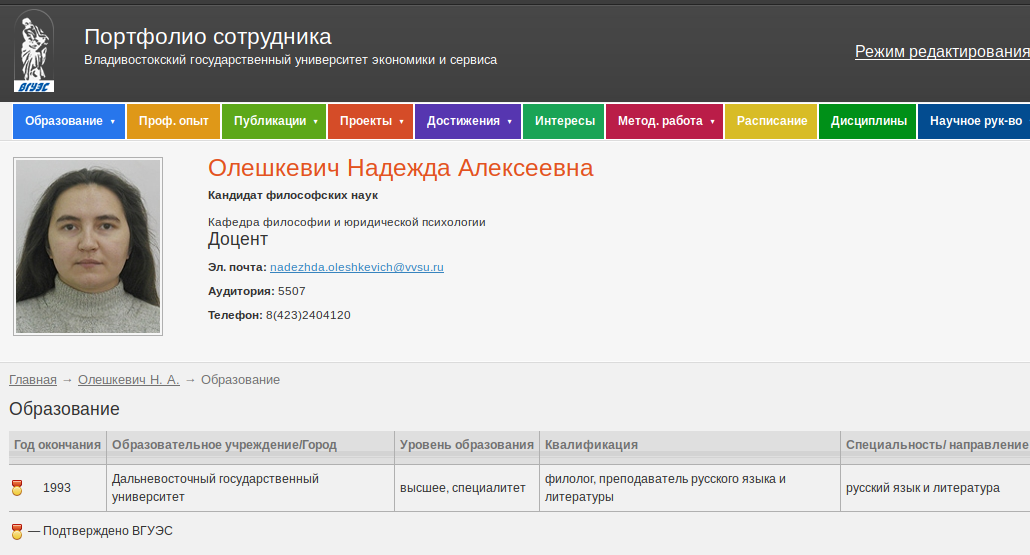Expand the Проекты dropdown menu
Image resolution: width=1030 pixels, height=555 pixels.
pos(370,121)
